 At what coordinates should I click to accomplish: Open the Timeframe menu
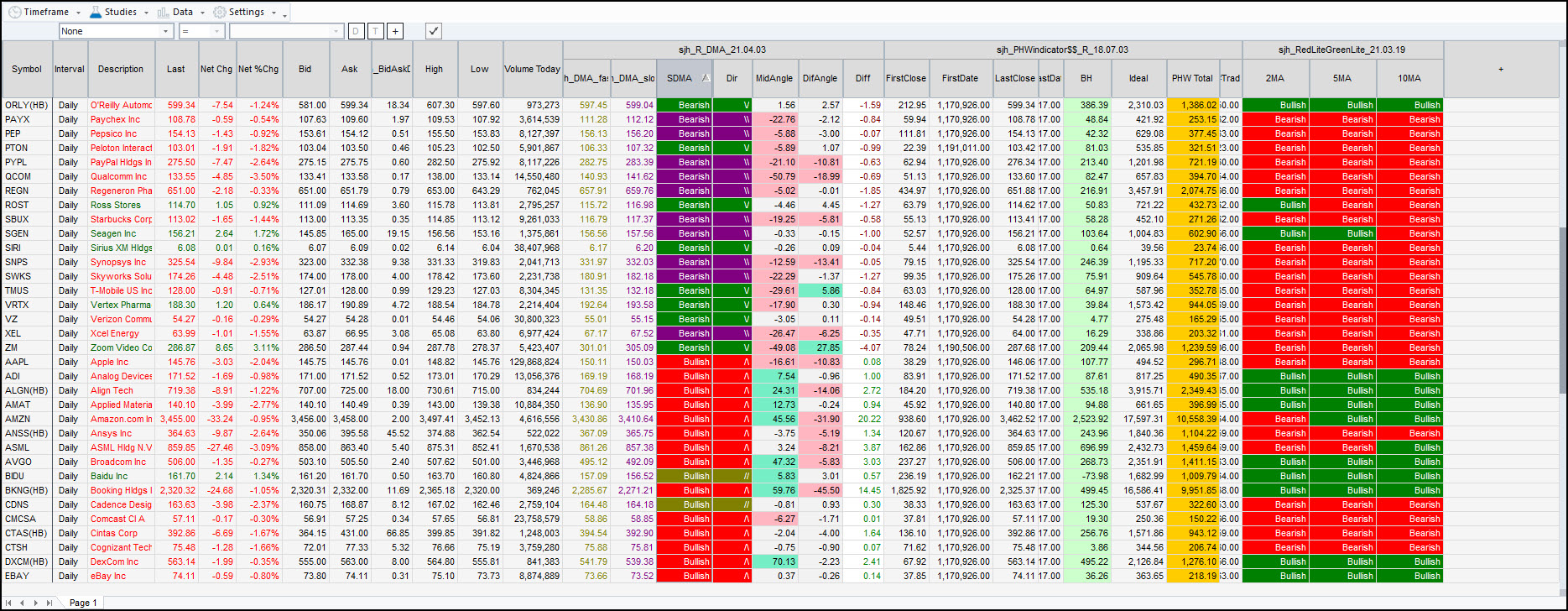coord(45,12)
